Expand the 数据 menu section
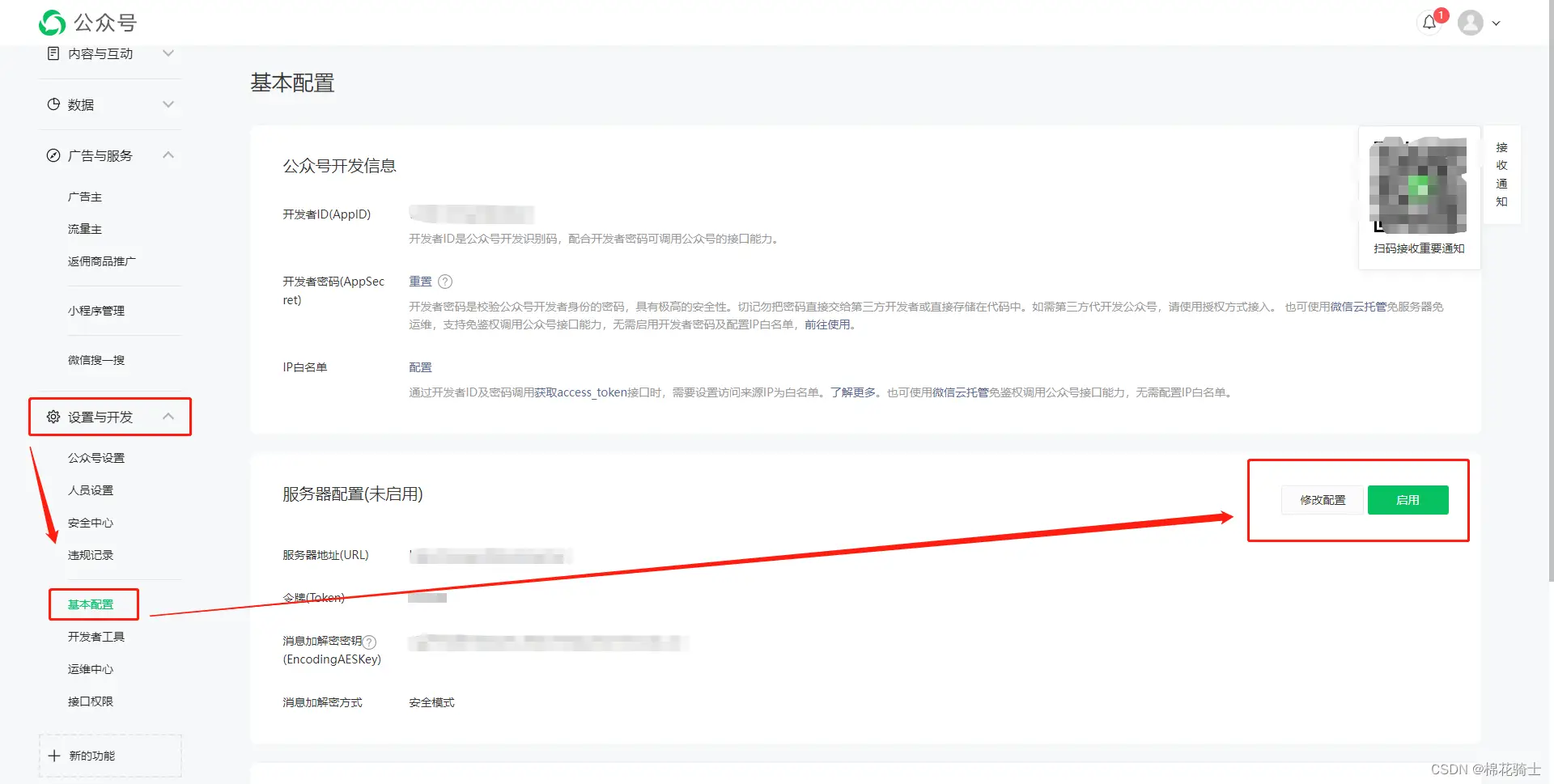The image size is (1554, 784). click(x=168, y=104)
